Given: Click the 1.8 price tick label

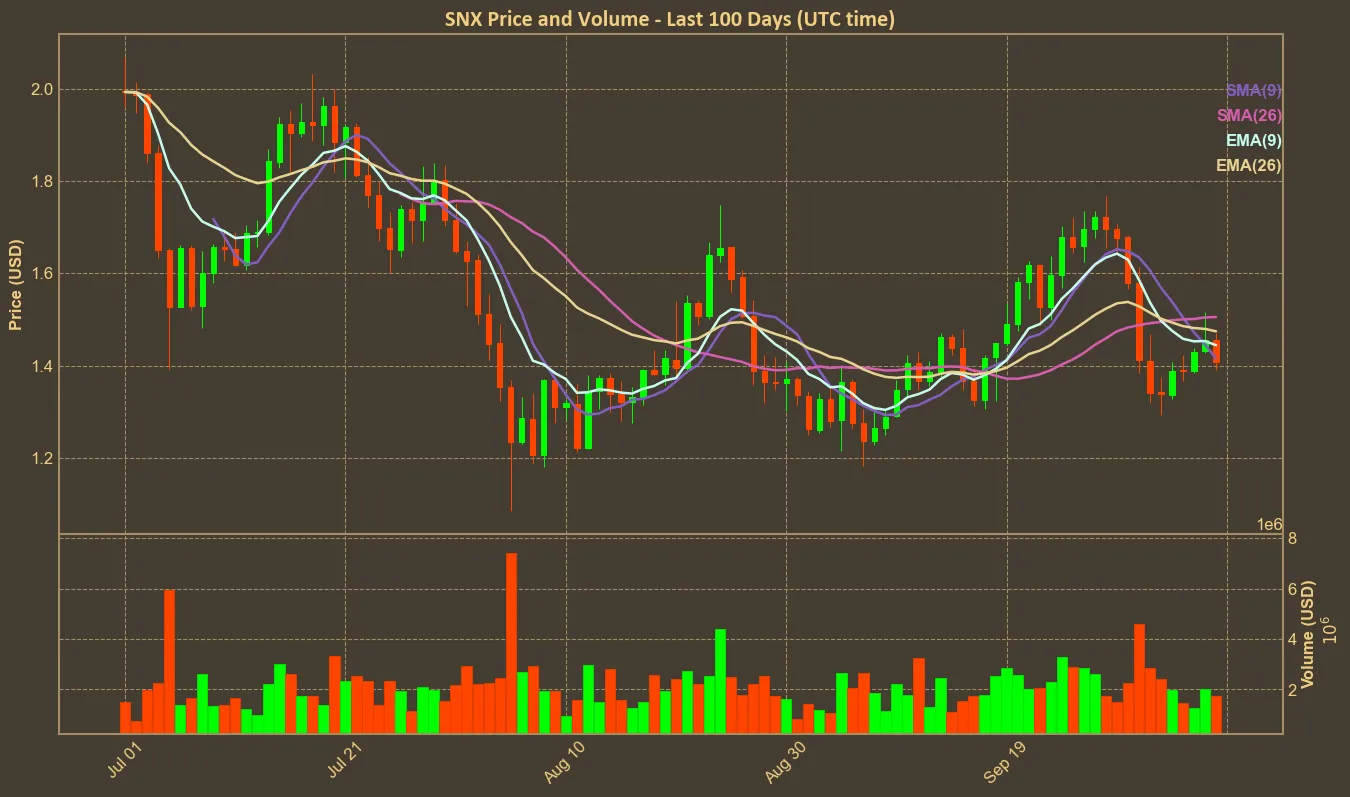Looking at the screenshot, I should point(42,182).
